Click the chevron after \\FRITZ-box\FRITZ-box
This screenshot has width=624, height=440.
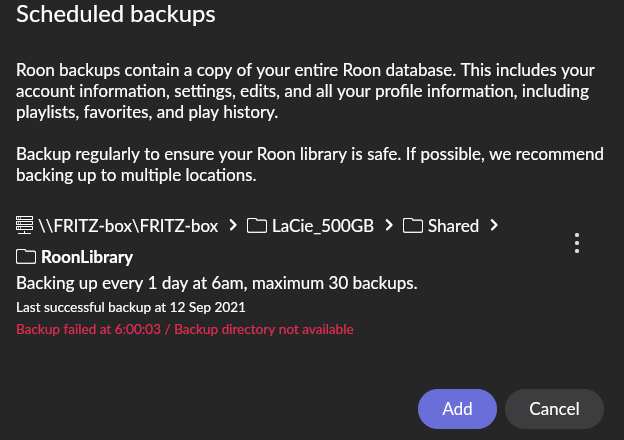(233, 226)
